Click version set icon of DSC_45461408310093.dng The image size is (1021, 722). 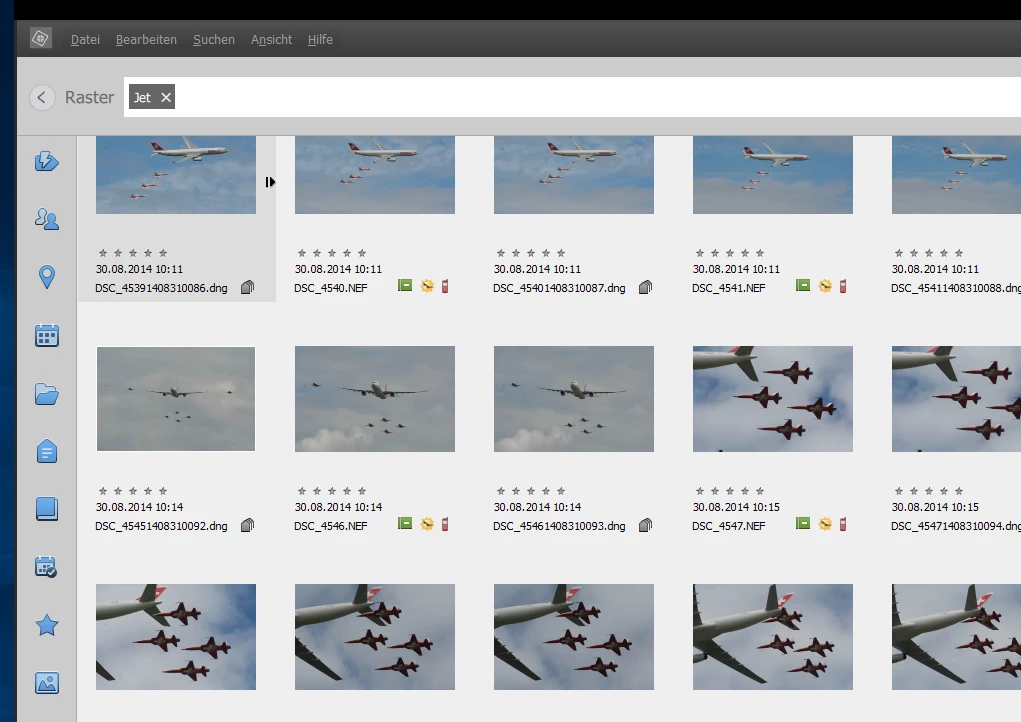pyautogui.click(x=645, y=525)
